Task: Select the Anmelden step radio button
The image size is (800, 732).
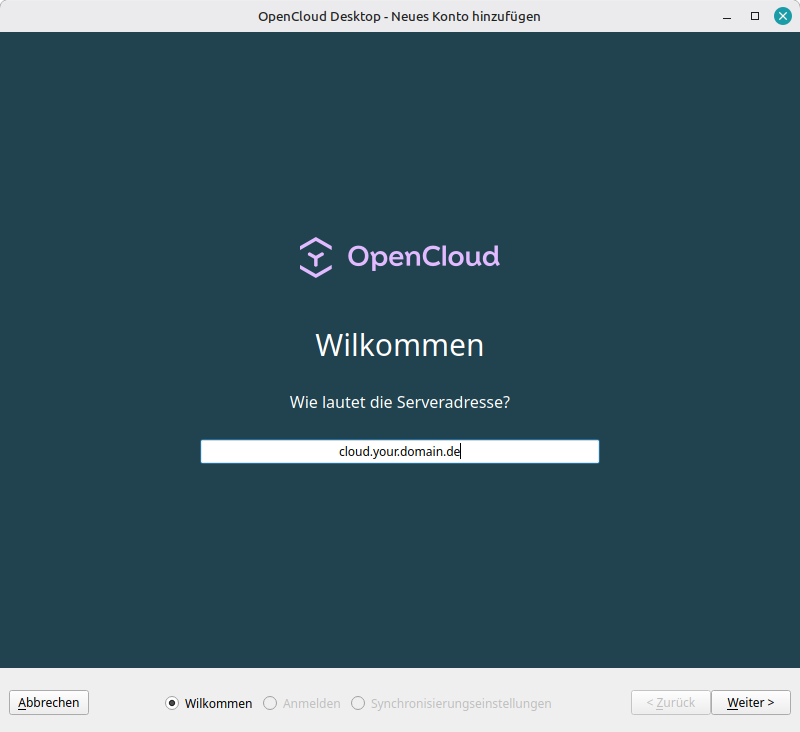Action: [270, 703]
